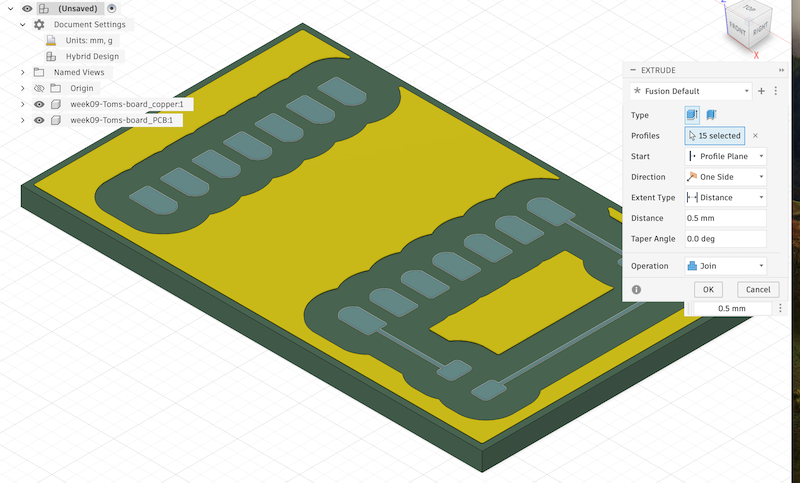Viewport: 800px width, 483px height.
Task: Open three-dot menu beside floating 0.5 mm
Action: 780,309
